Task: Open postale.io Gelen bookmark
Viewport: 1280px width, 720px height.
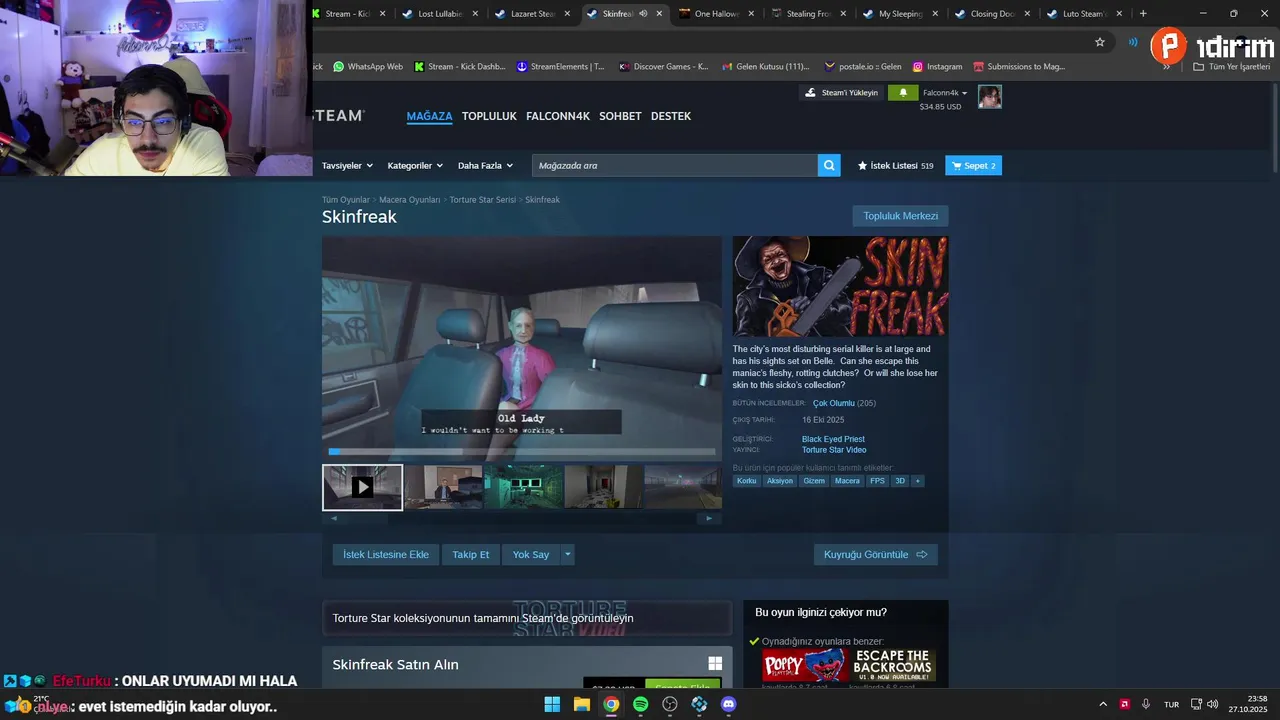Action: [863, 67]
